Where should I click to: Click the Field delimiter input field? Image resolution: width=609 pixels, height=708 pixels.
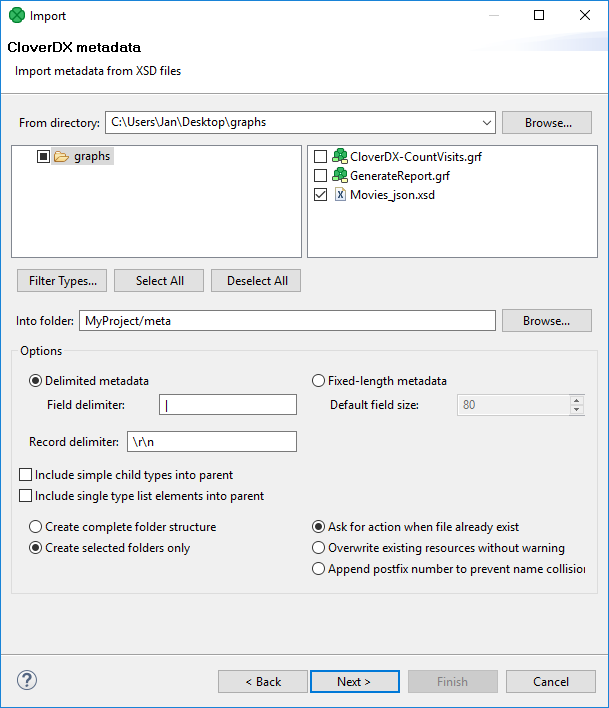point(228,405)
